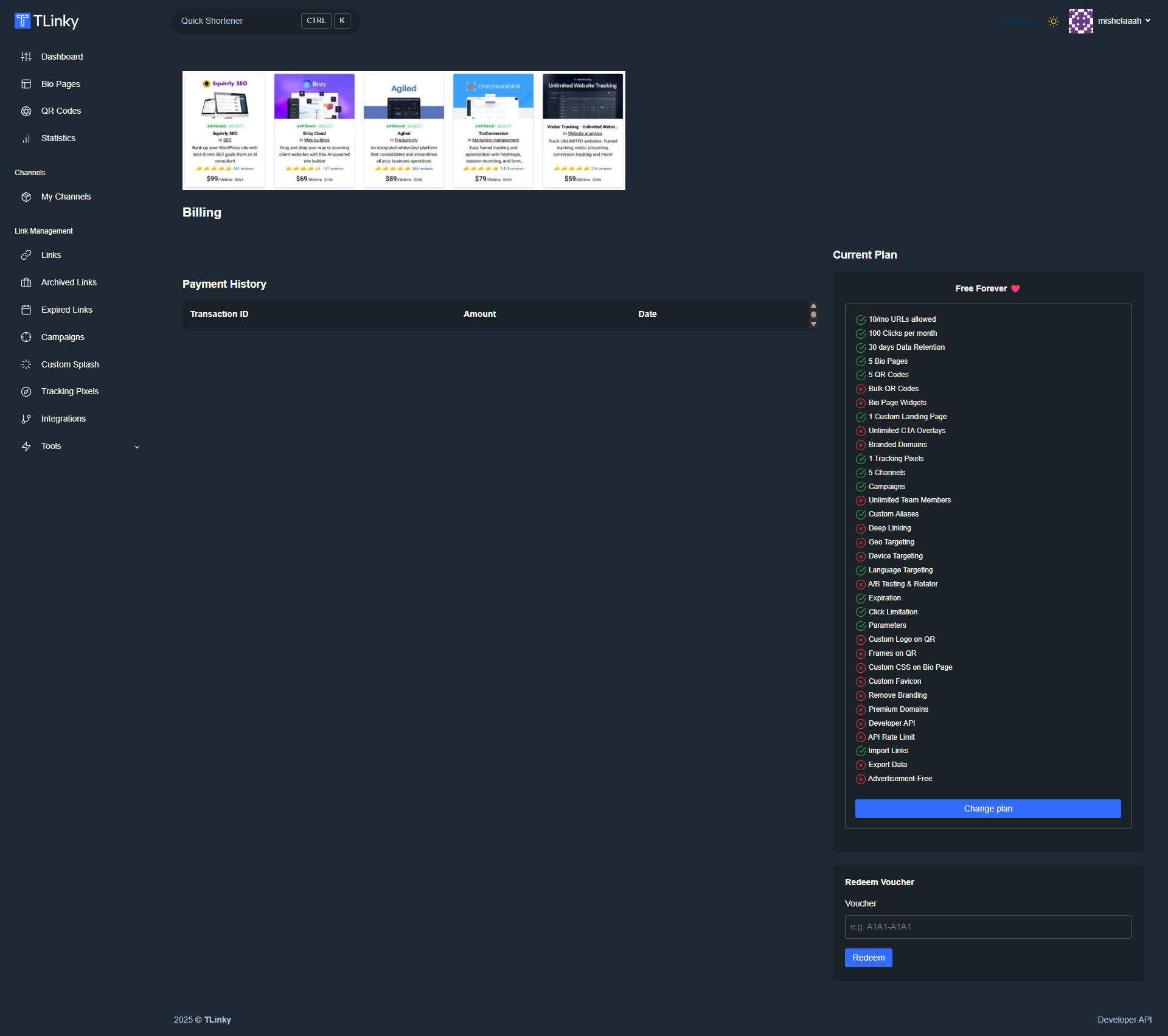The width and height of the screenshot is (1168, 1036).
Task: Click the Change plan button
Action: tap(987, 808)
